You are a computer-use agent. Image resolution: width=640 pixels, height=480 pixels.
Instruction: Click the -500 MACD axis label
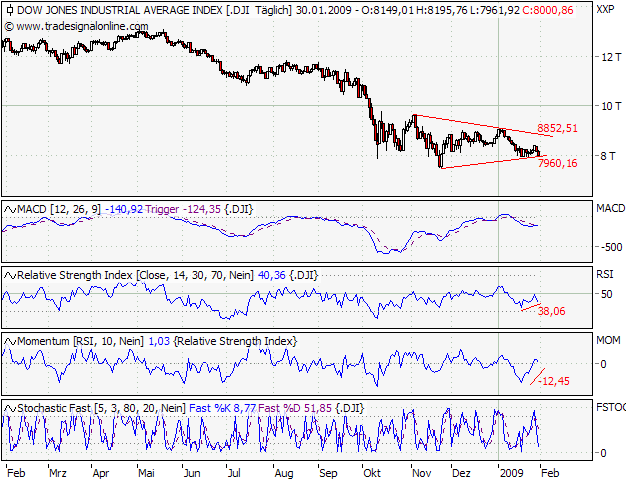click(611, 247)
